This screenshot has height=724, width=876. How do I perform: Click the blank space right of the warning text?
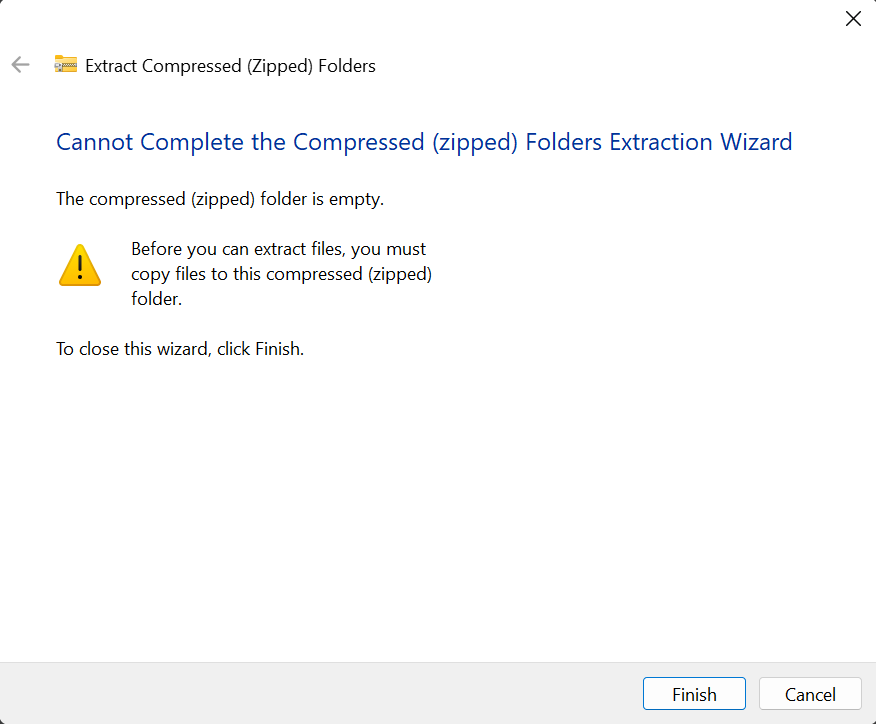[x=640, y=274]
